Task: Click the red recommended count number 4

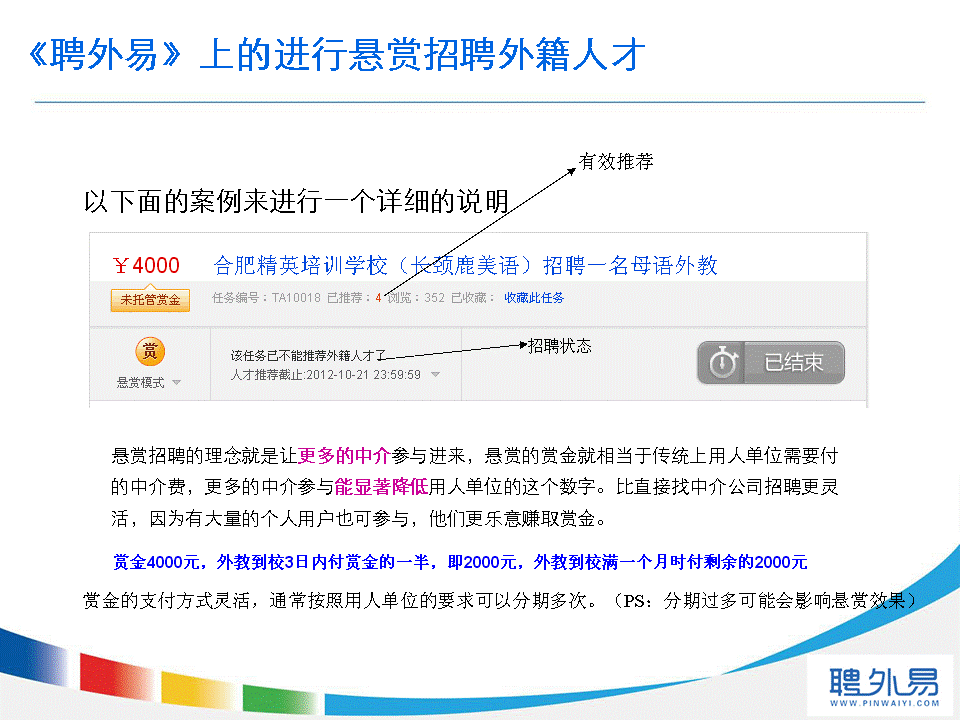Action: [378, 298]
